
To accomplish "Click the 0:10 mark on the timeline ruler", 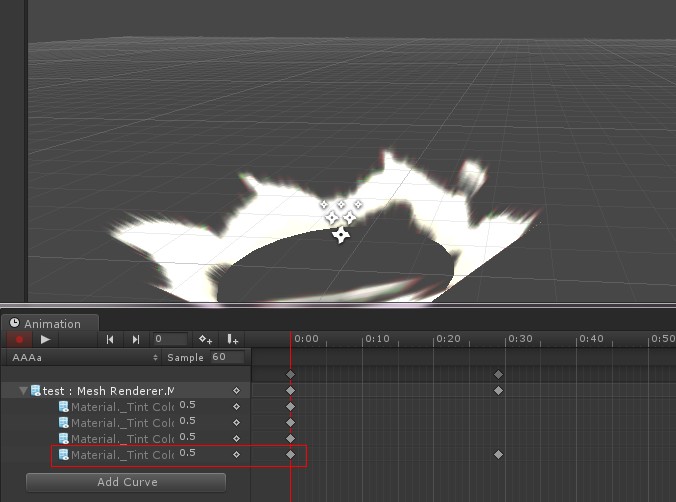I will click(377, 339).
